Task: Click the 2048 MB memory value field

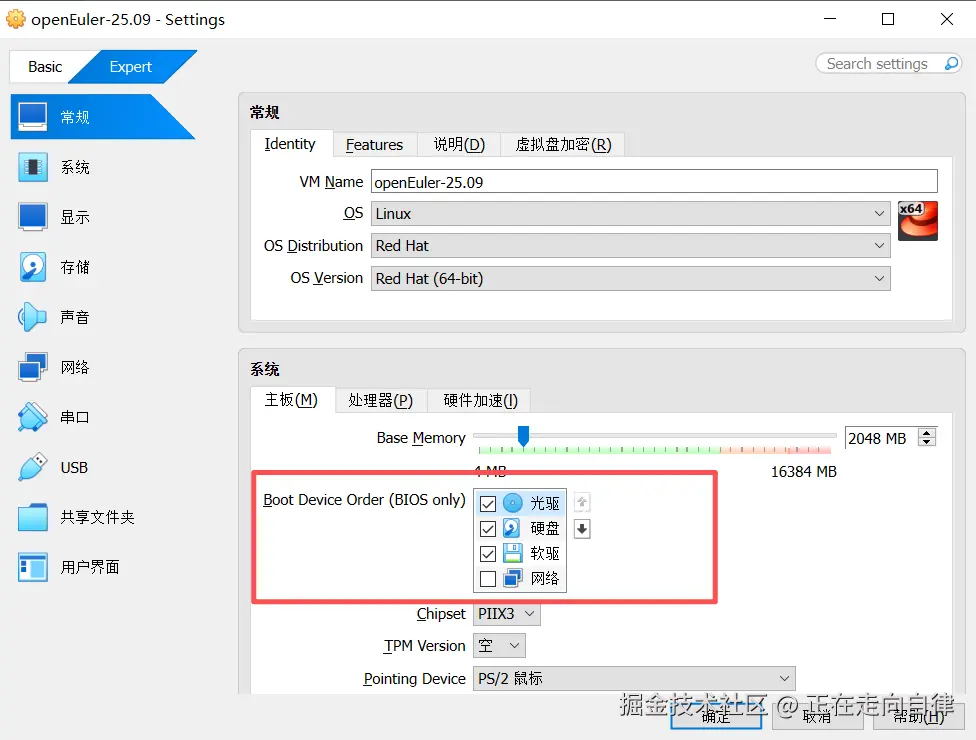Action: pos(881,438)
